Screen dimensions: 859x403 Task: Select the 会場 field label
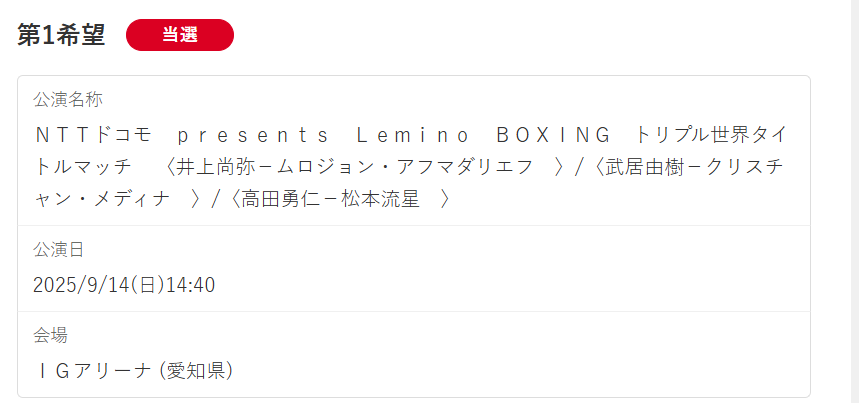pyautogui.click(x=50, y=335)
